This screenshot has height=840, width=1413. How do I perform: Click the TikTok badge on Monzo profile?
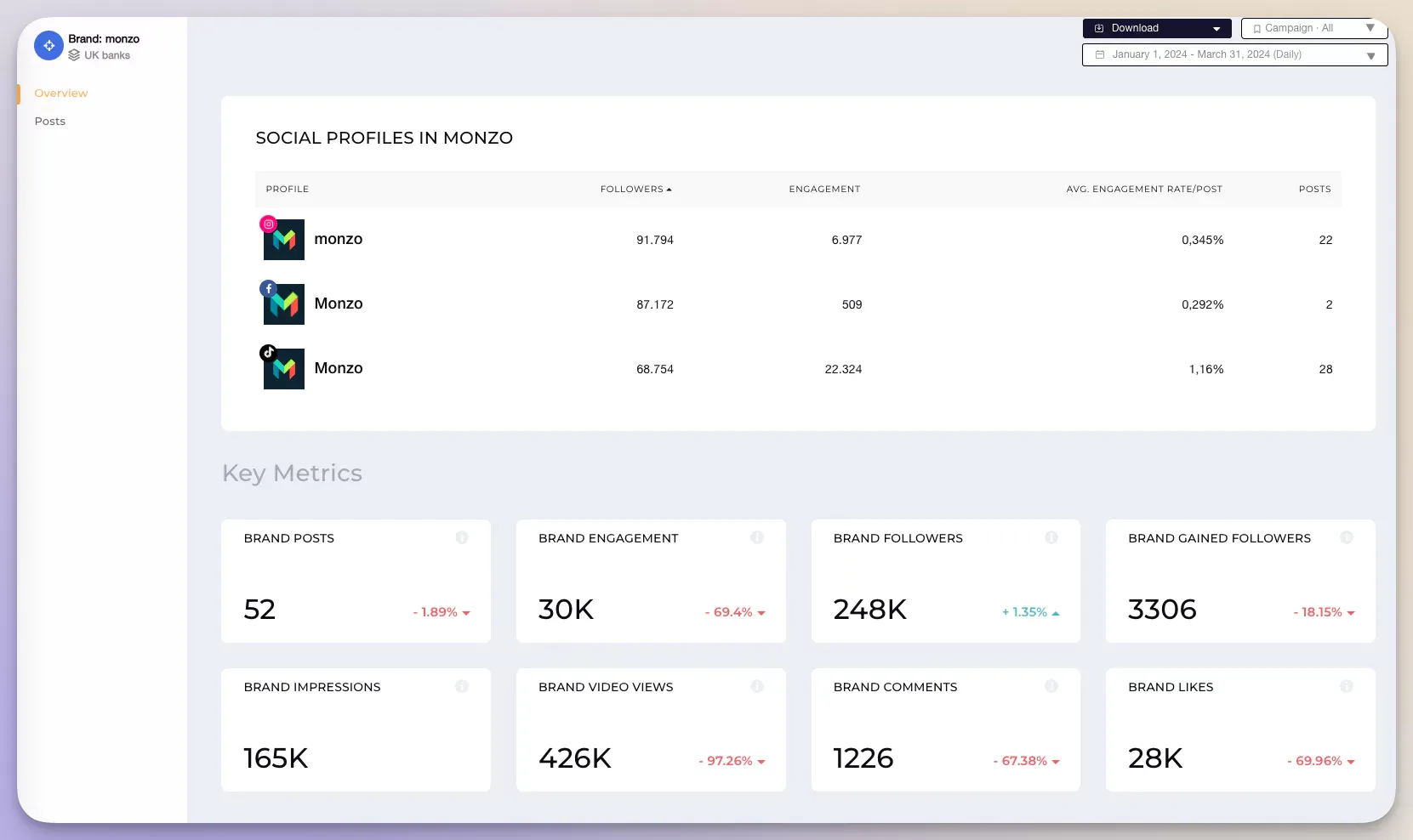tap(268, 353)
